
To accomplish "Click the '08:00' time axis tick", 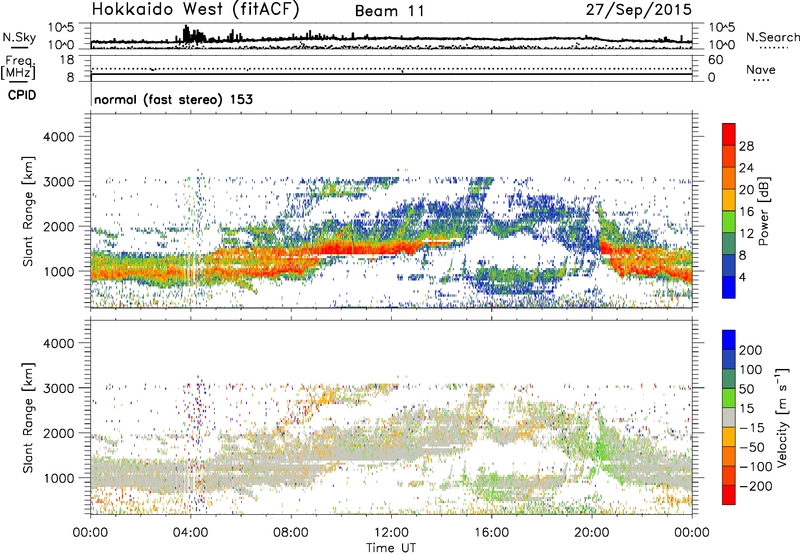I will (291, 533).
